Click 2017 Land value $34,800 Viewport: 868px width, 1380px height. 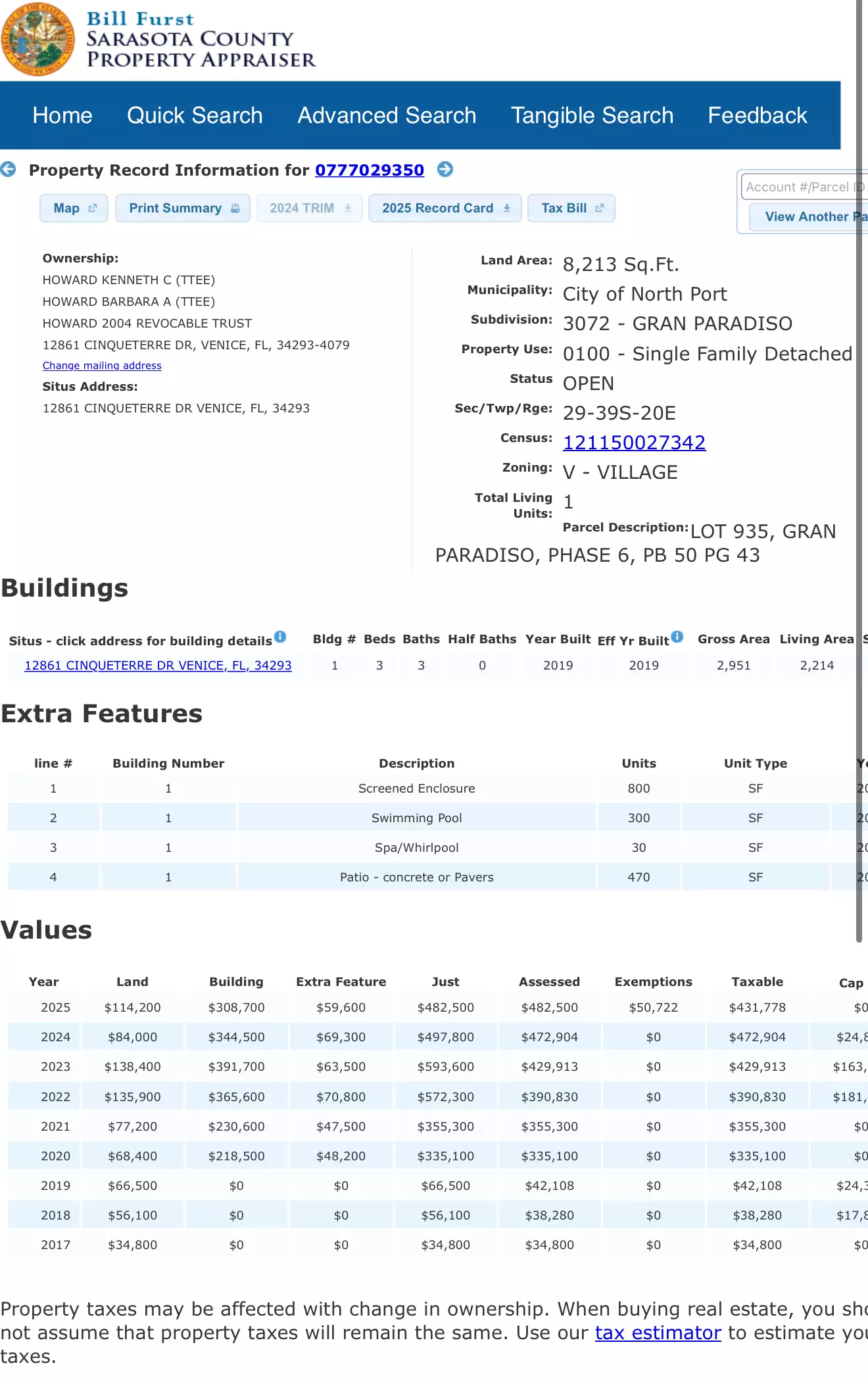[x=133, y=1245]
